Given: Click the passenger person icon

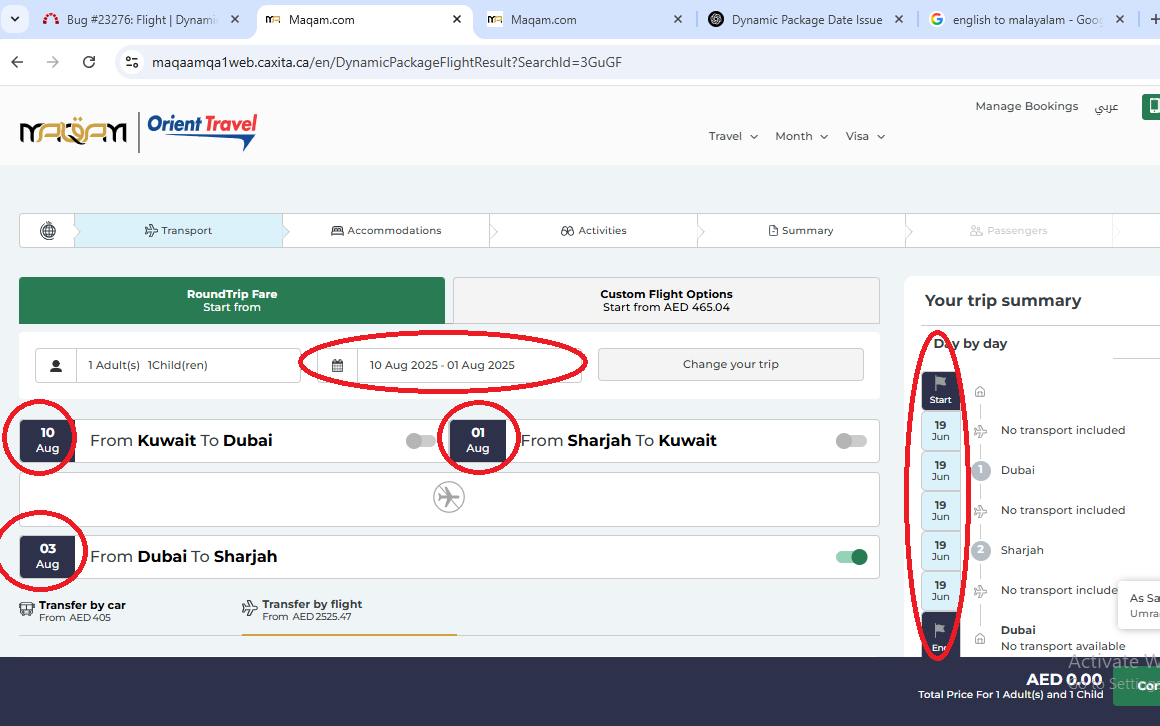Looking at the screenshot, I should (x=56, y=365).
